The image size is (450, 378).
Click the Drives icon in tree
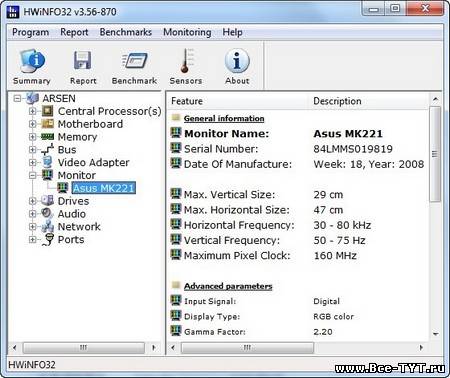(x=48, y=201)
